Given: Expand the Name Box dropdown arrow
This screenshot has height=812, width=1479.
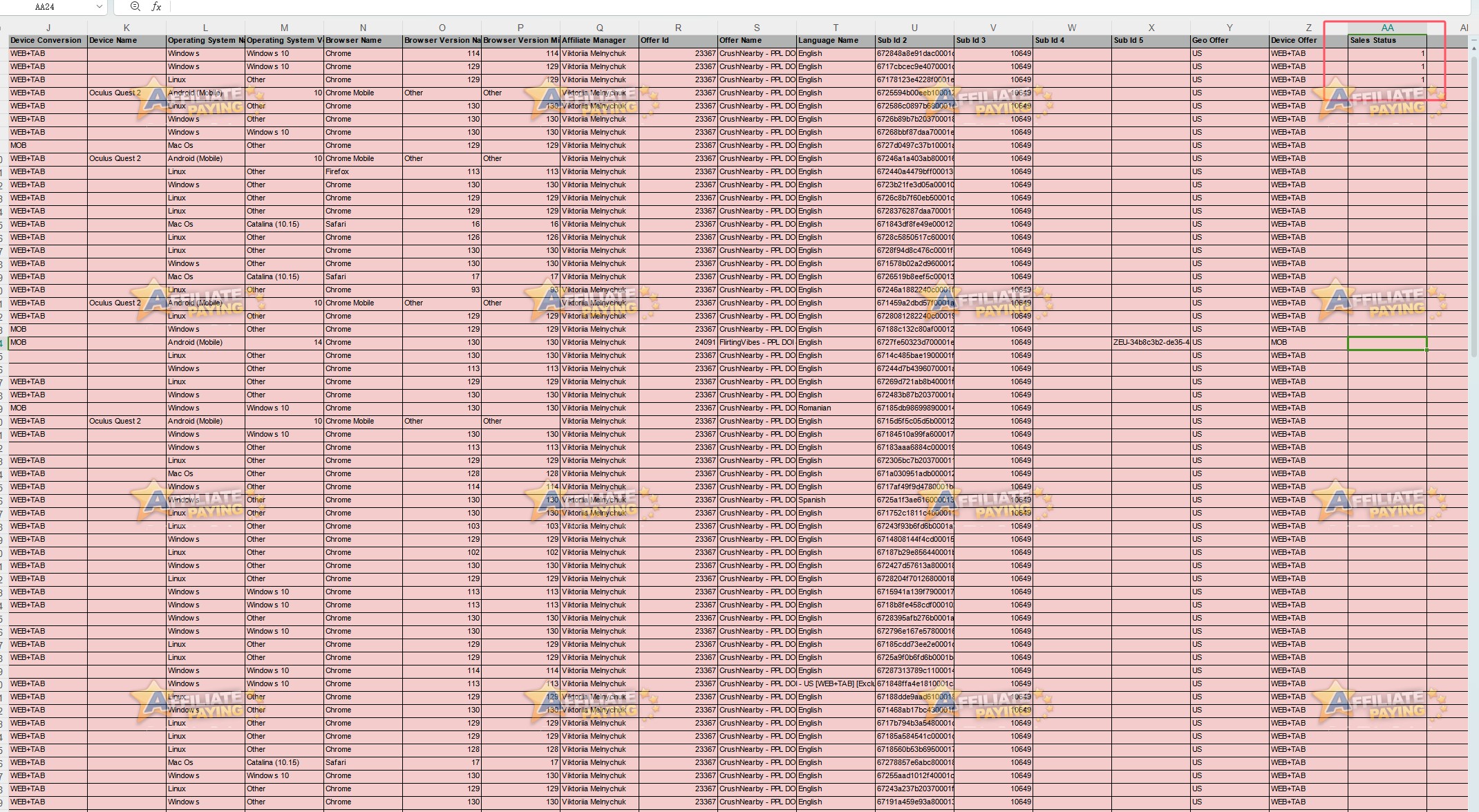Looking at the screenshot, I should tap(100, 7).
